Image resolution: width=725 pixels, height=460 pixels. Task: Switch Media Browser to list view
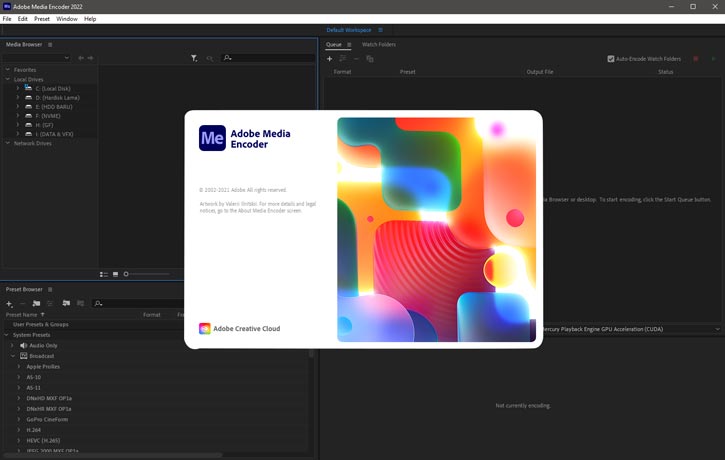pos(104,274)
